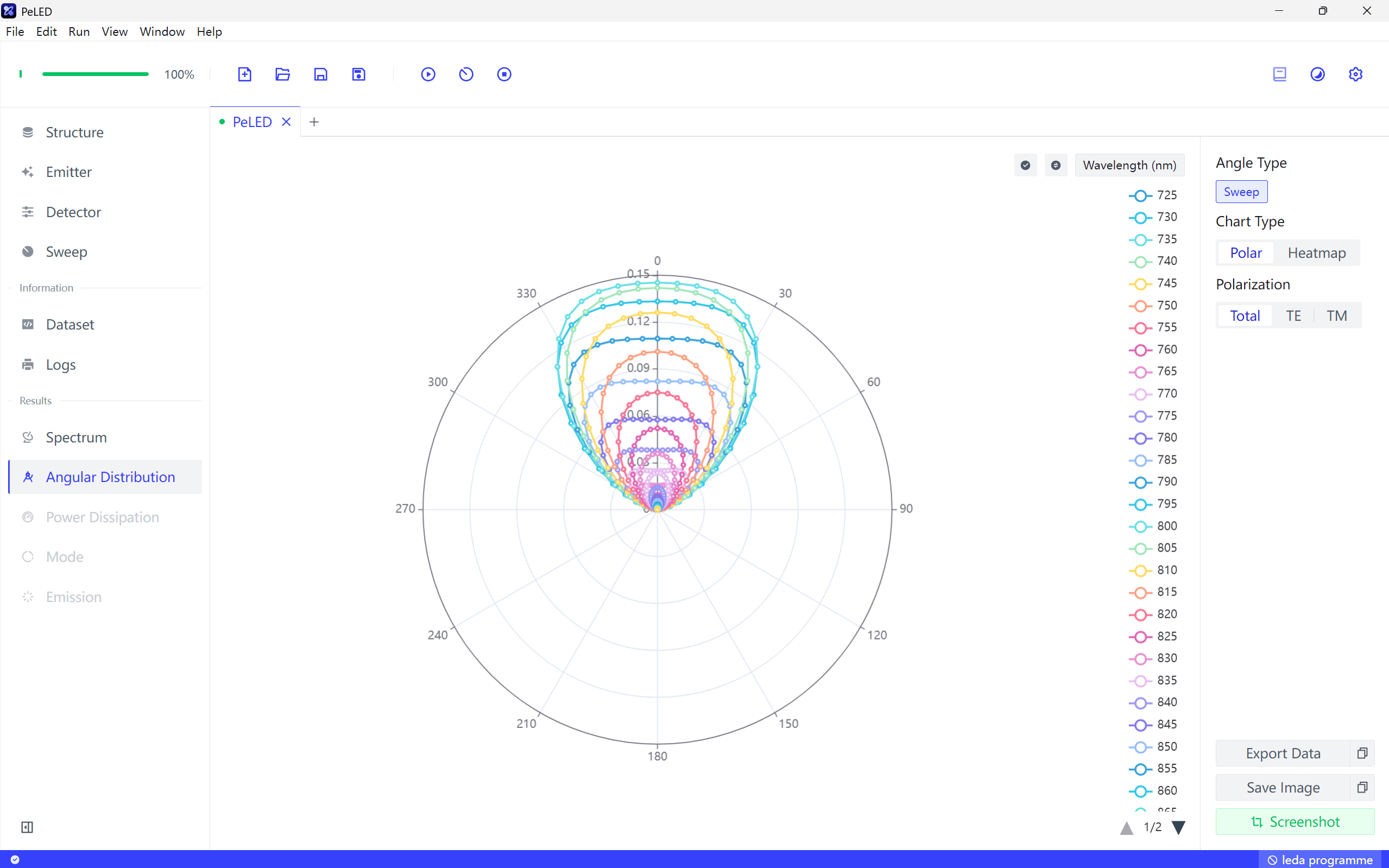
Task: Open the Logs page
Action: (x=105, y=365)
